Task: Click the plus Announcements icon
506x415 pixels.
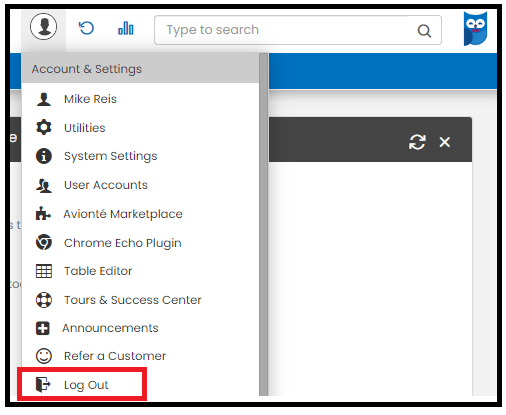Action: tap(43, 328)
